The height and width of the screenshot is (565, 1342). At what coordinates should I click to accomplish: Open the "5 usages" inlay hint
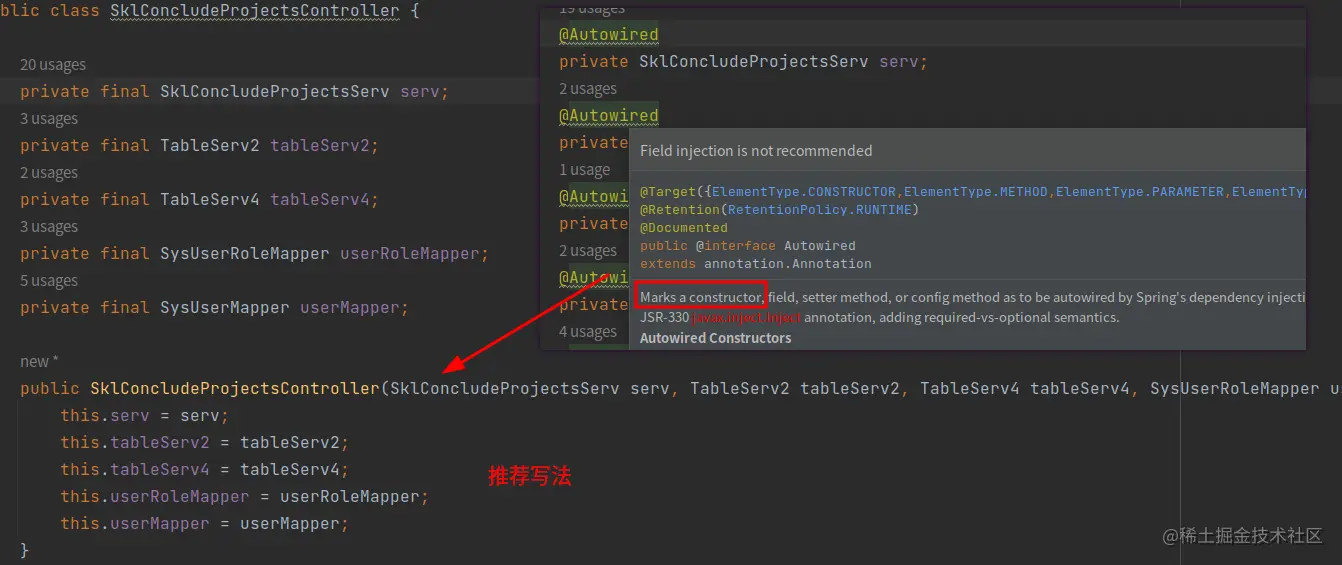pos(49,281)
